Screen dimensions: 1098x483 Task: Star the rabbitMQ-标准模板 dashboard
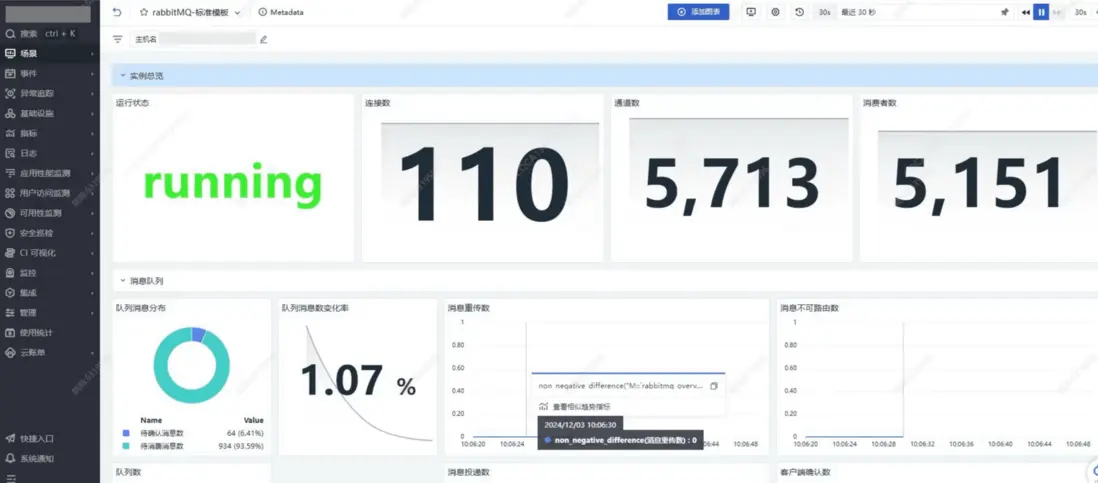coord(144,12)
